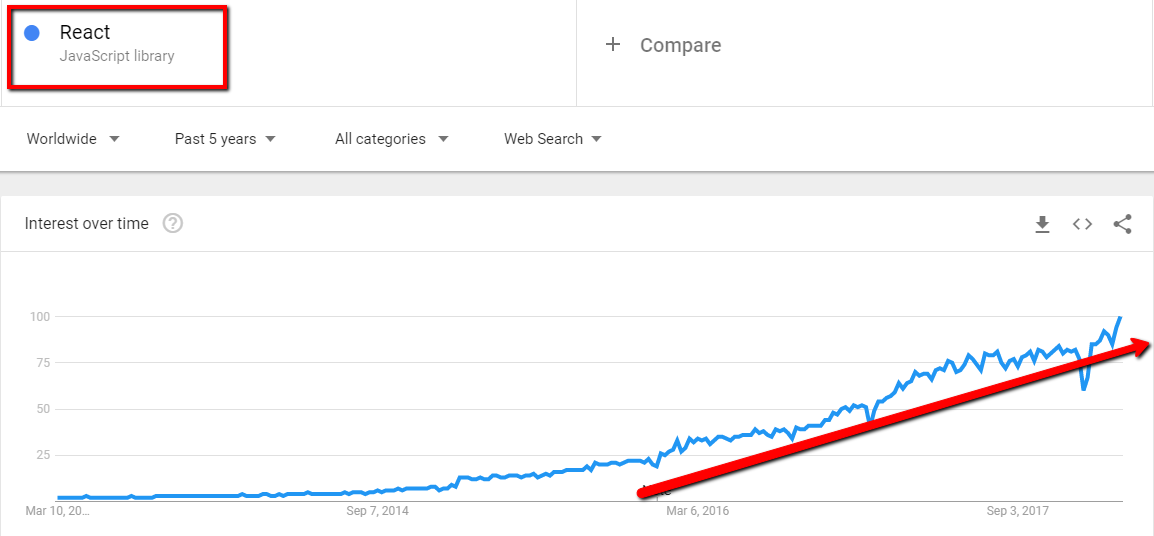1154x536 pixels.
Task: Click the 100 value axis label
Action: coord(40,317)
